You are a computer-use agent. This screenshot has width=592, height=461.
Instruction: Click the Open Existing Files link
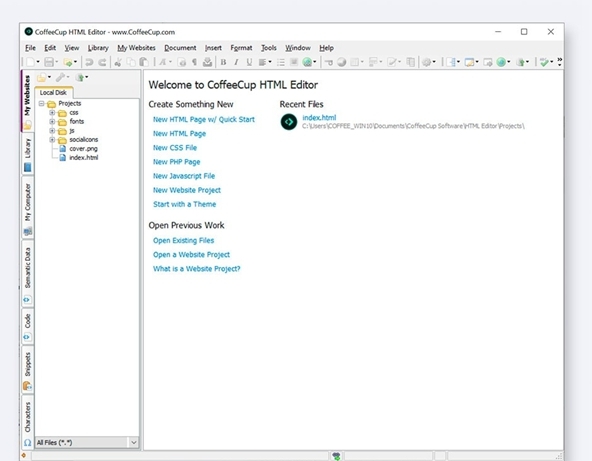(x=183, y=241)
